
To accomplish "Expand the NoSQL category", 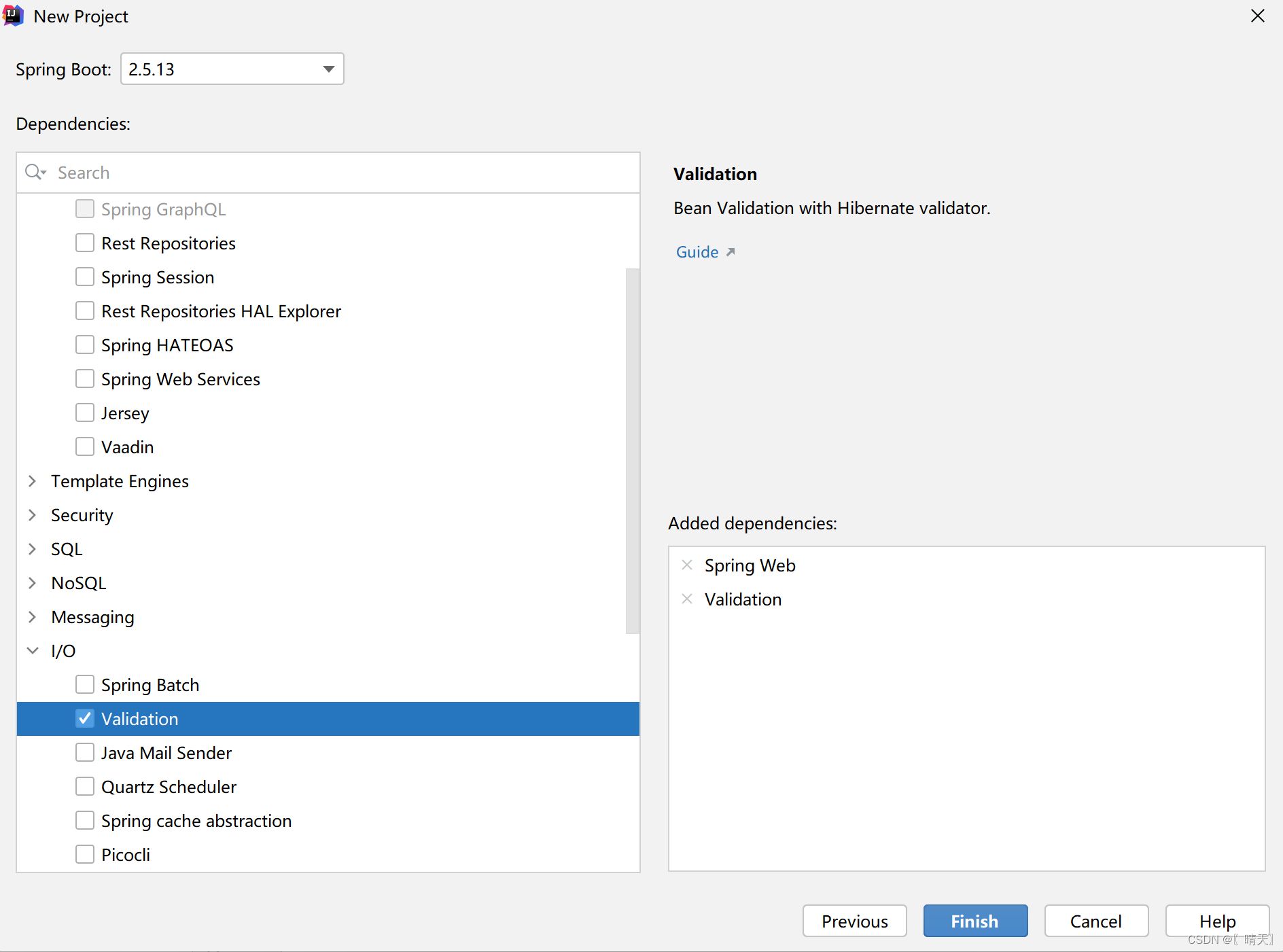I will [32, 583].
